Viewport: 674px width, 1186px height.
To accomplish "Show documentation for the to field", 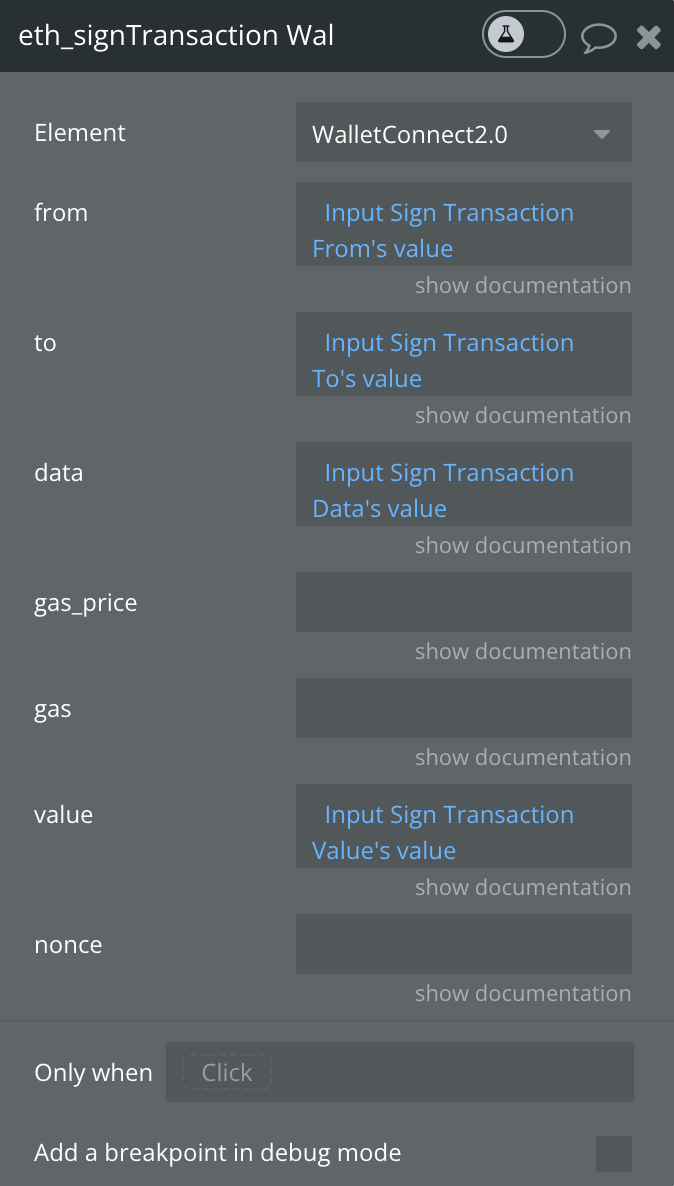I will (523, 415).
